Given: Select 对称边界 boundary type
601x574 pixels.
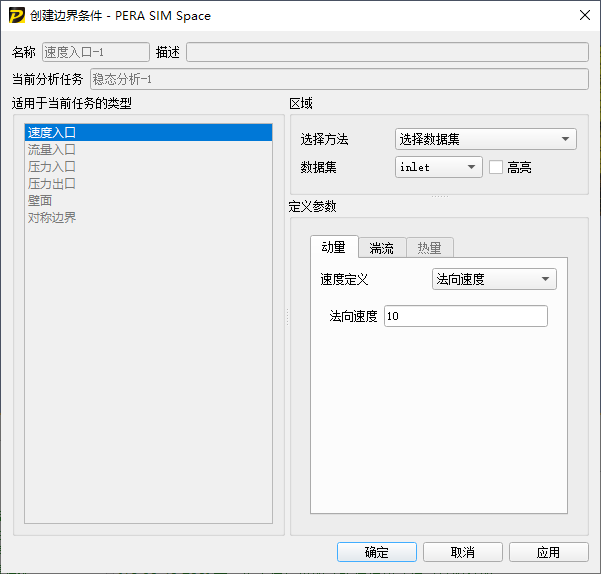Looking at the screenshot, I should pyautogui.click(x=148, y=217).
